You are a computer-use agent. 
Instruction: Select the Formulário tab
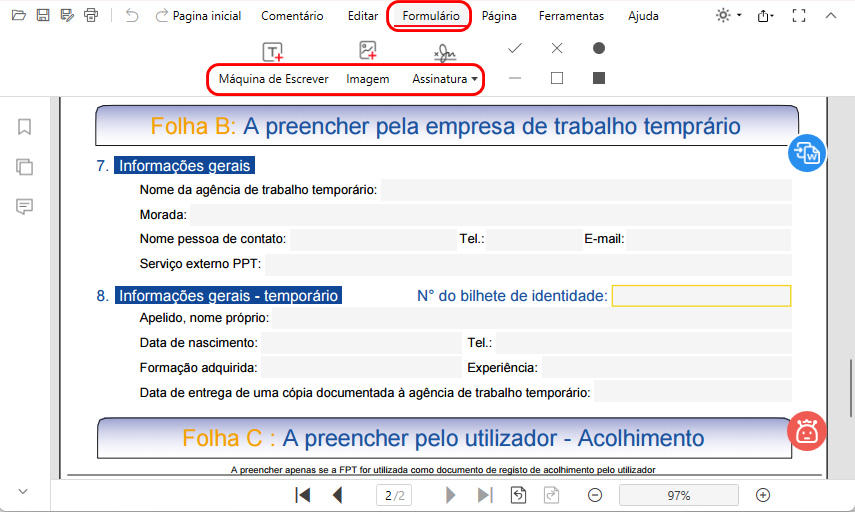[x=431, y=16]
